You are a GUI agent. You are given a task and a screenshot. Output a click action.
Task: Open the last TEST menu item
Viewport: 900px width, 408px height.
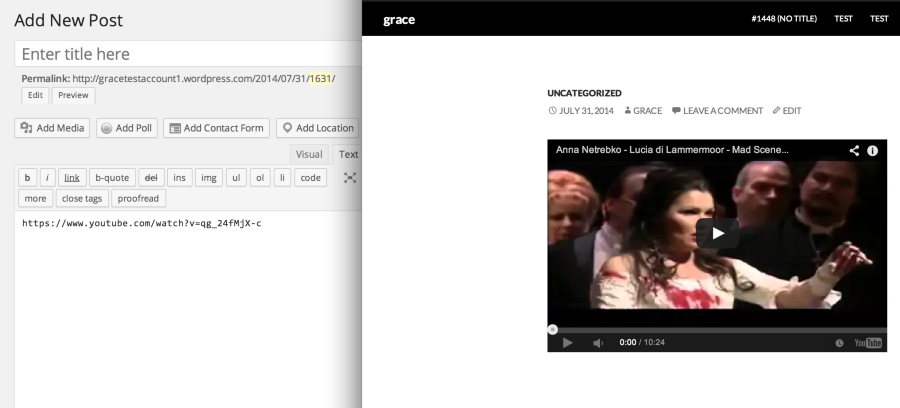(x=879, y=18)
